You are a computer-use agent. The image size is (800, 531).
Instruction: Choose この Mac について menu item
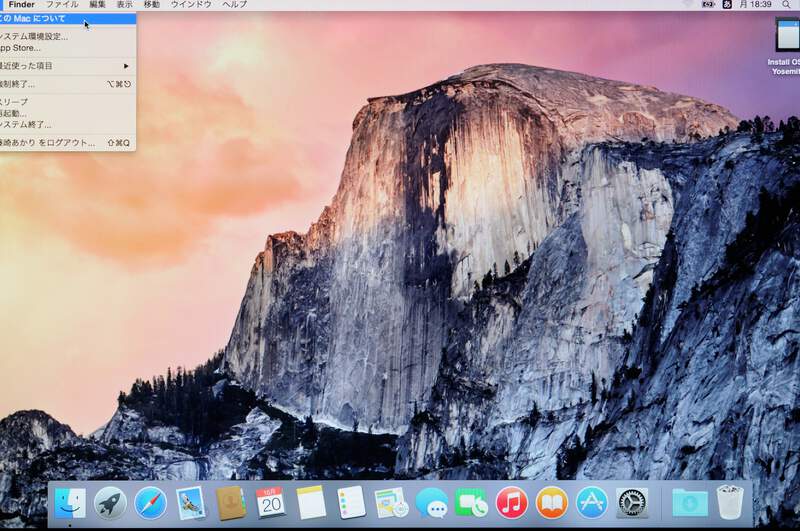pyautogui.click(x=68, y=19)
